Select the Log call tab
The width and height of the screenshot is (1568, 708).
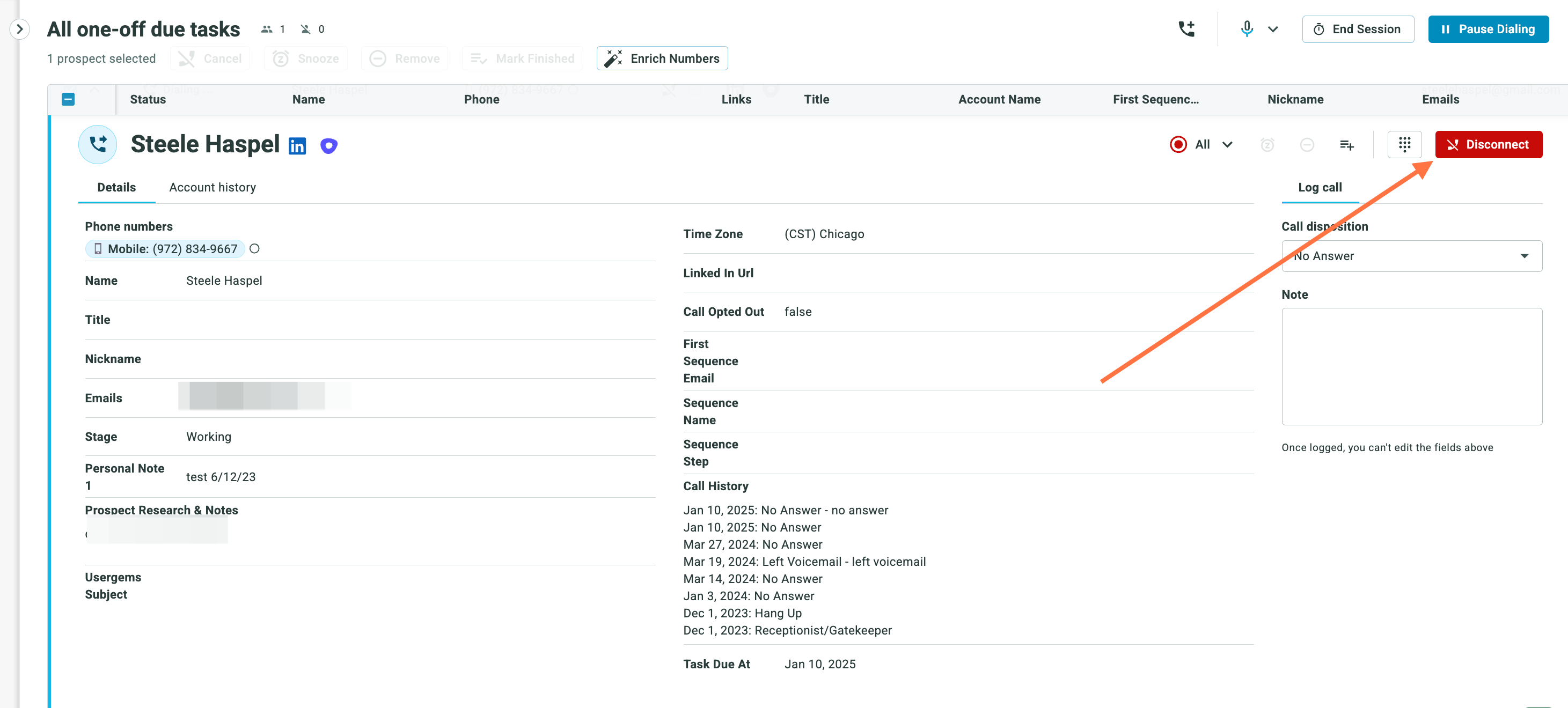1320,187
